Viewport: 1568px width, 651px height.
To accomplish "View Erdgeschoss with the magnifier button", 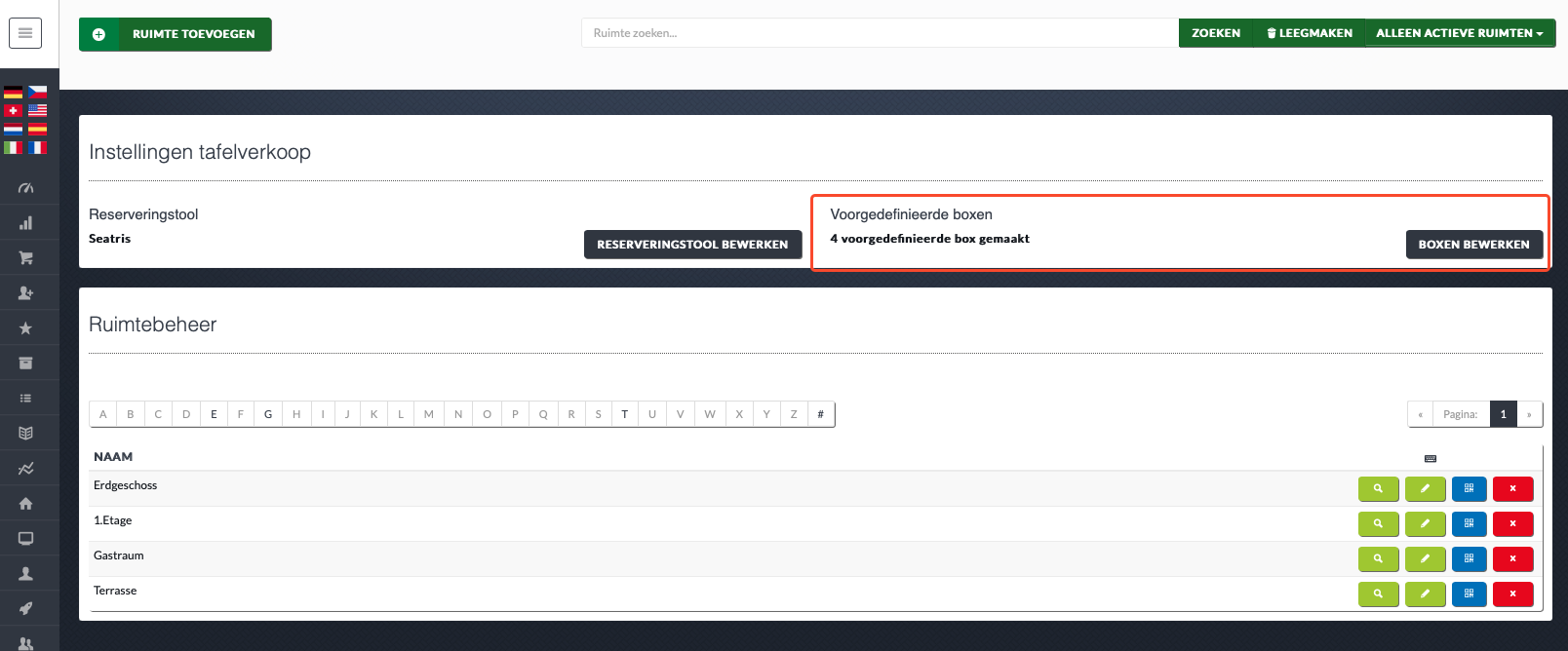I will pos(1378,489).
